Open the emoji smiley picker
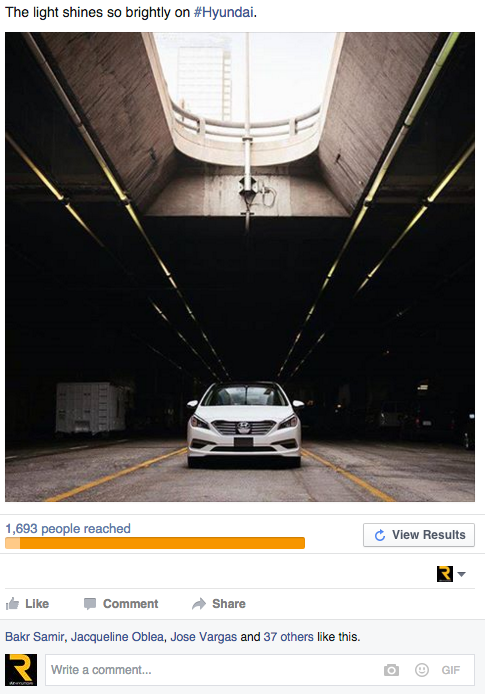This screenshot has width=485, height=694. click(422, 670)
